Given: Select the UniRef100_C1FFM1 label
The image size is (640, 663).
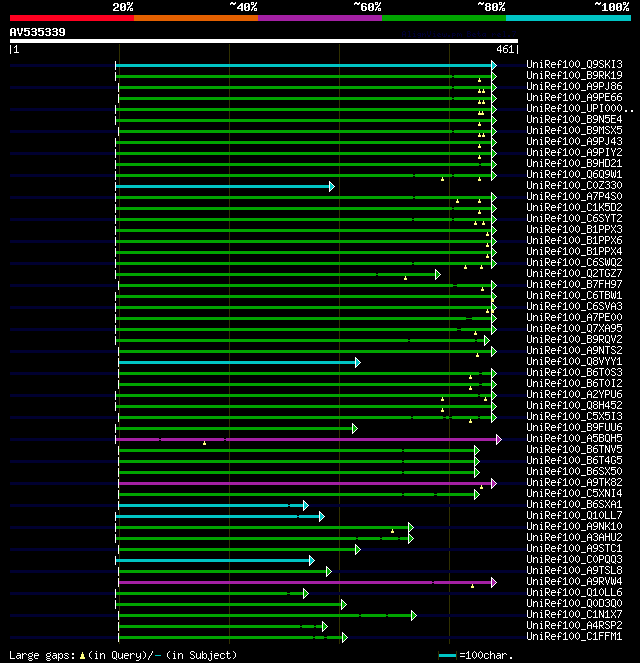Looking at the screenshot, I should pyautogui.click(x=574, y=636).
